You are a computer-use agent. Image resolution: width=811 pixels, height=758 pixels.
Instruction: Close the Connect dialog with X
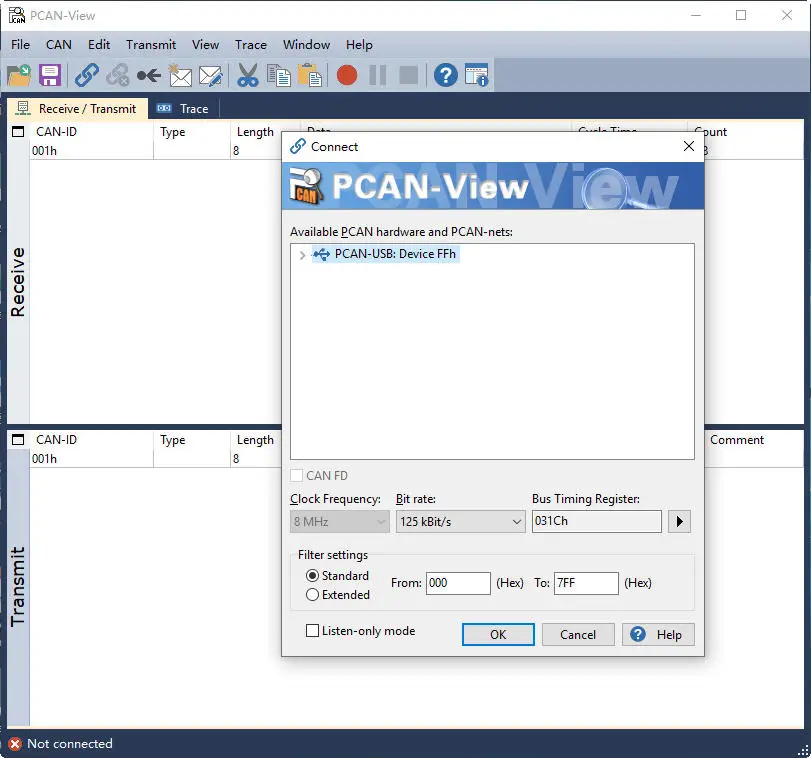coord(689,146)
